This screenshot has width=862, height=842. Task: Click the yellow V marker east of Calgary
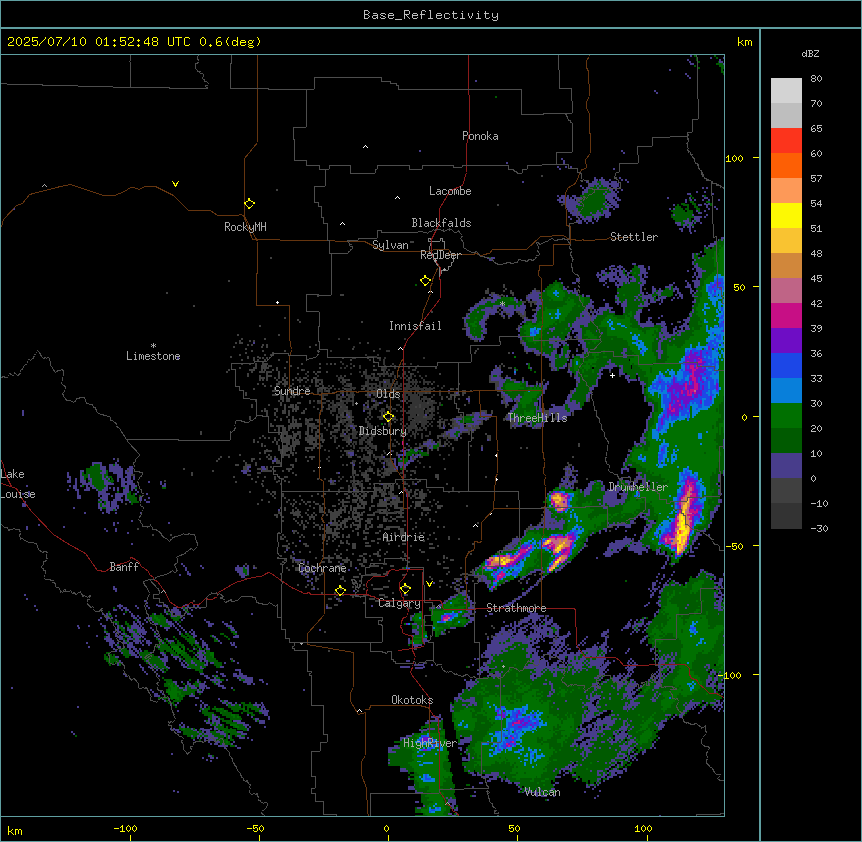[429, 583]
